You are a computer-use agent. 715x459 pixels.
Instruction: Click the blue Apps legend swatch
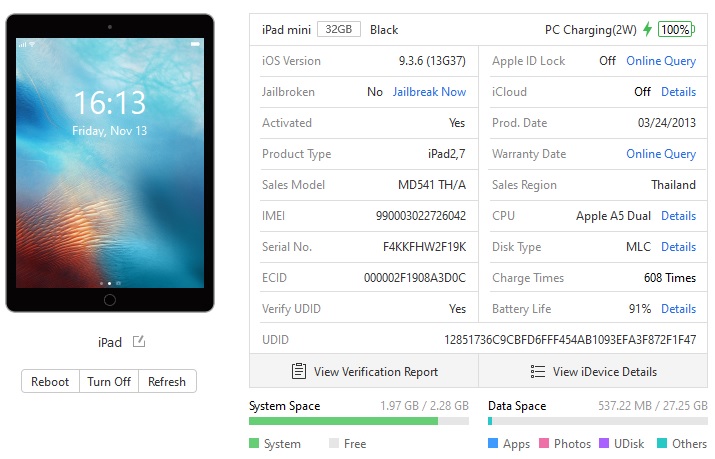pyautogui.click(x=492, y=443)
